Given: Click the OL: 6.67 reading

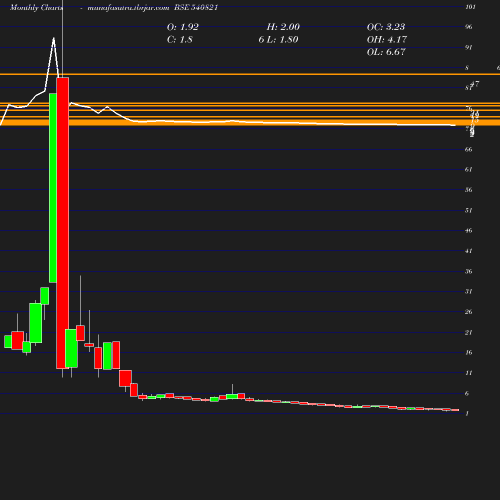Looking at the screenshot, I should point(386,52).
